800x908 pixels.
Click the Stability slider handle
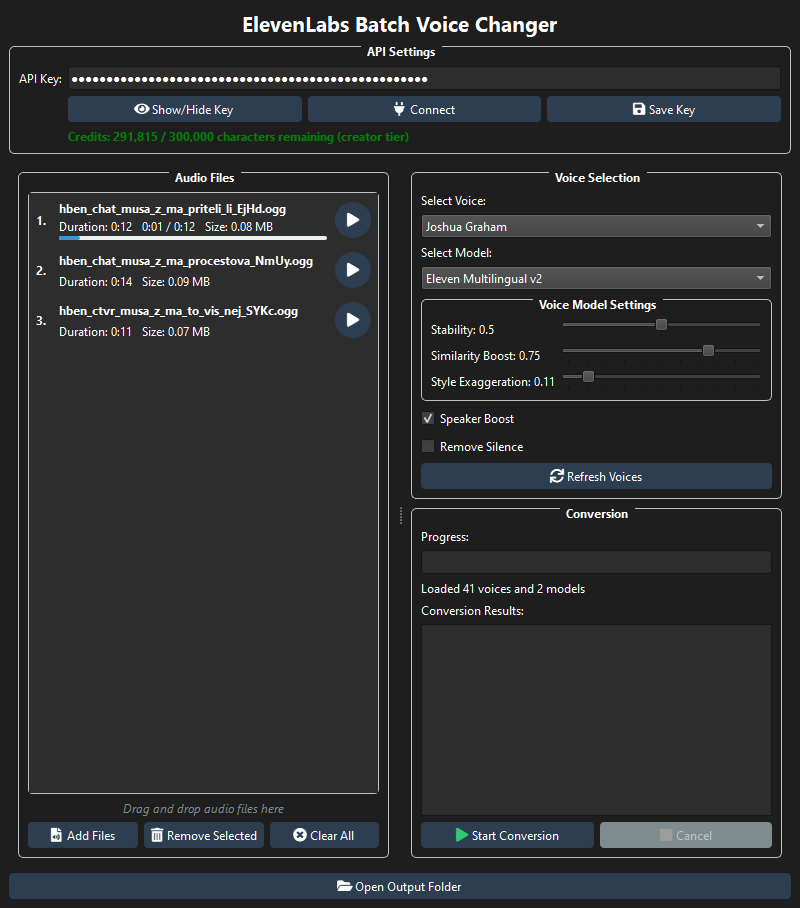[x=661, y=325]
